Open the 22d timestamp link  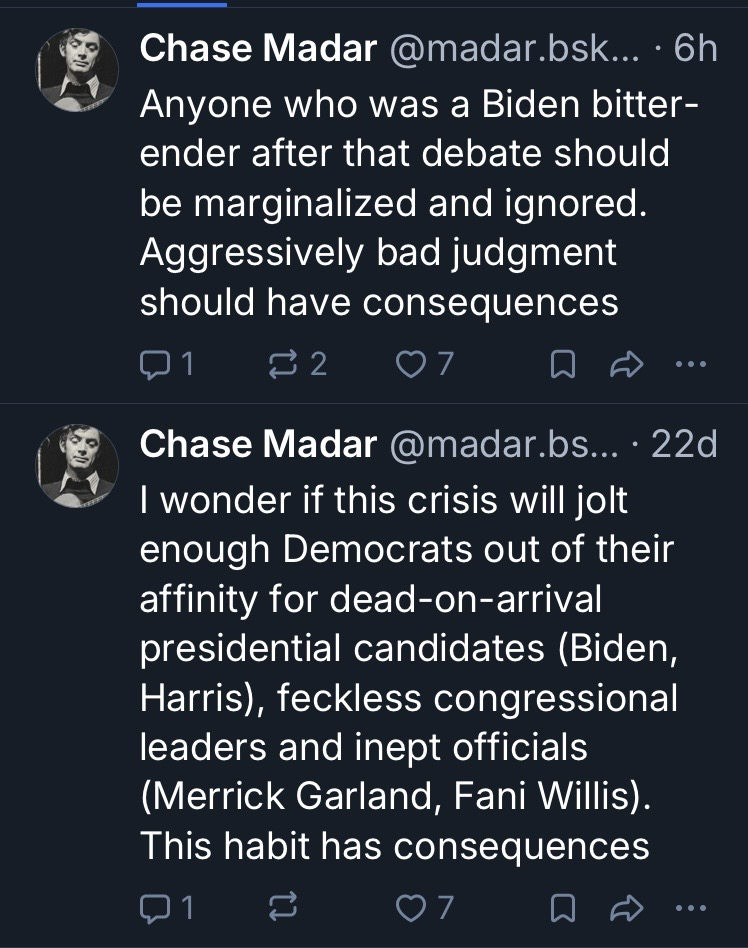[x=684, y=445]
